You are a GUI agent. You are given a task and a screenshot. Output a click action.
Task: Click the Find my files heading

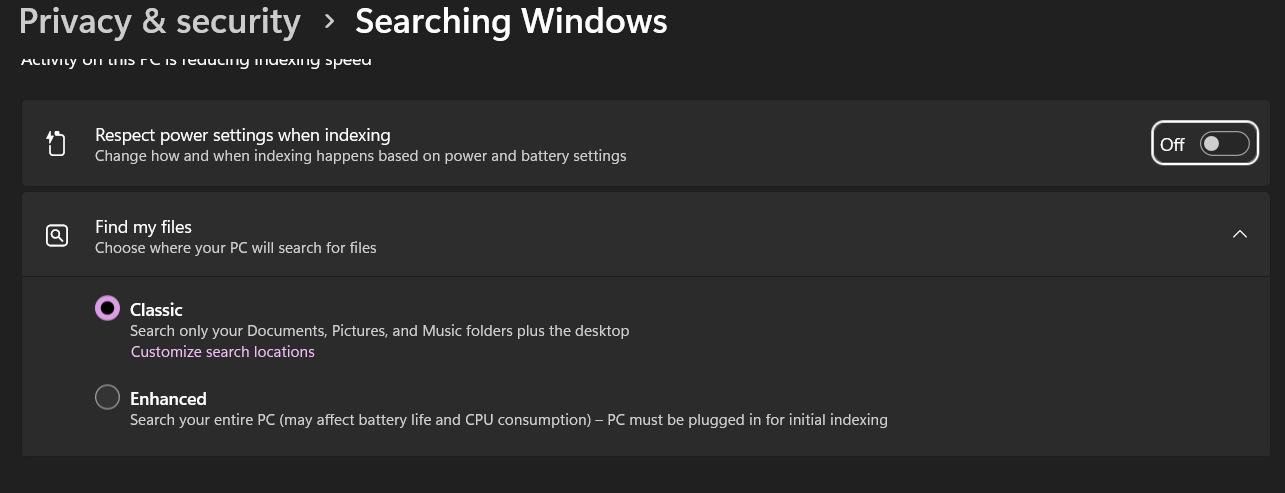pos(143,227)
